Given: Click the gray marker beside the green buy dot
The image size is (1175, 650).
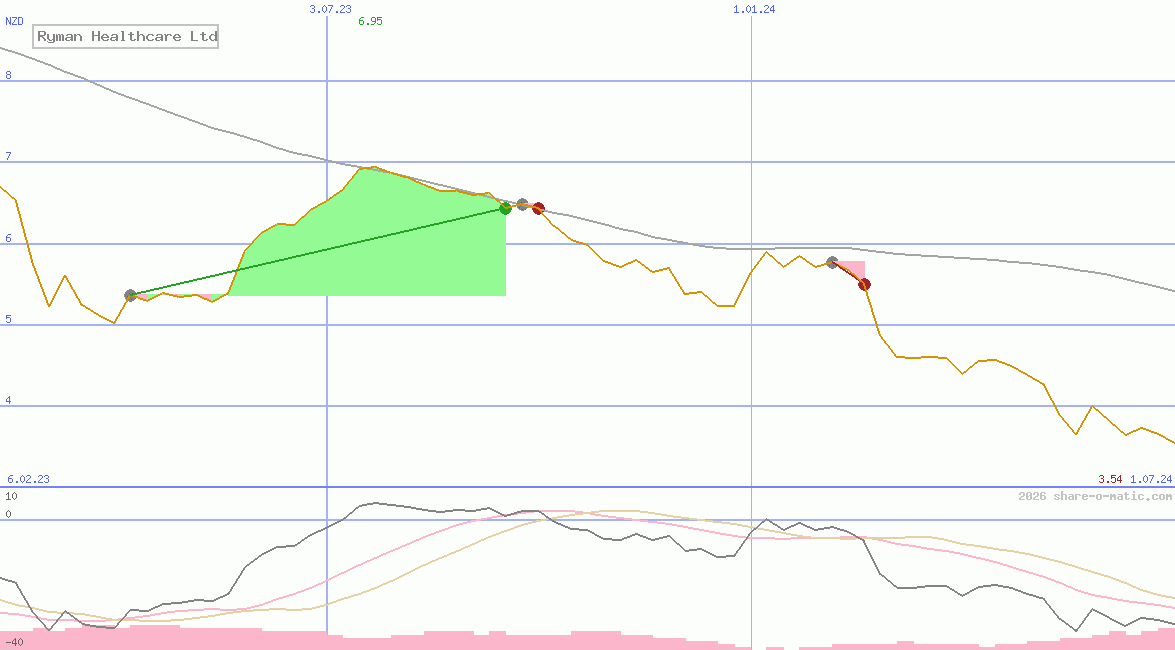Looking at the screenshot, I should pos(522,202).
